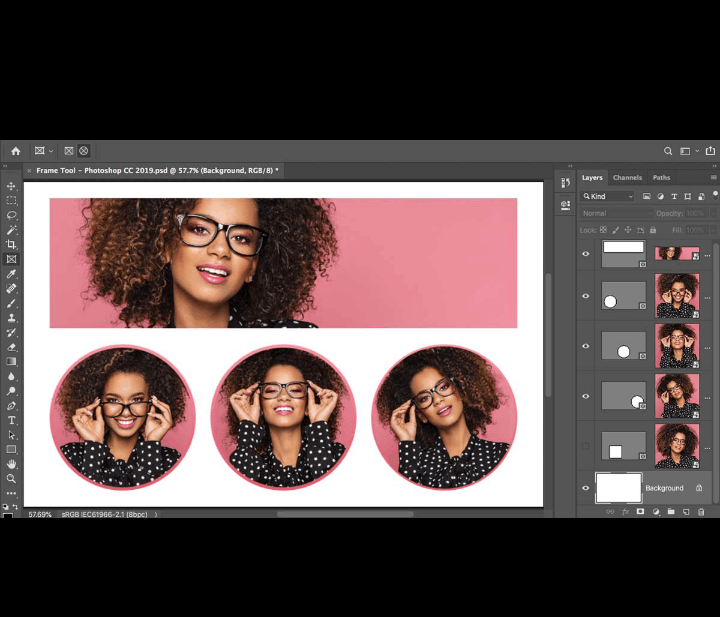Select the Lasso tool
The height and width of the screenshot is (617, 720).
point(11,215)
